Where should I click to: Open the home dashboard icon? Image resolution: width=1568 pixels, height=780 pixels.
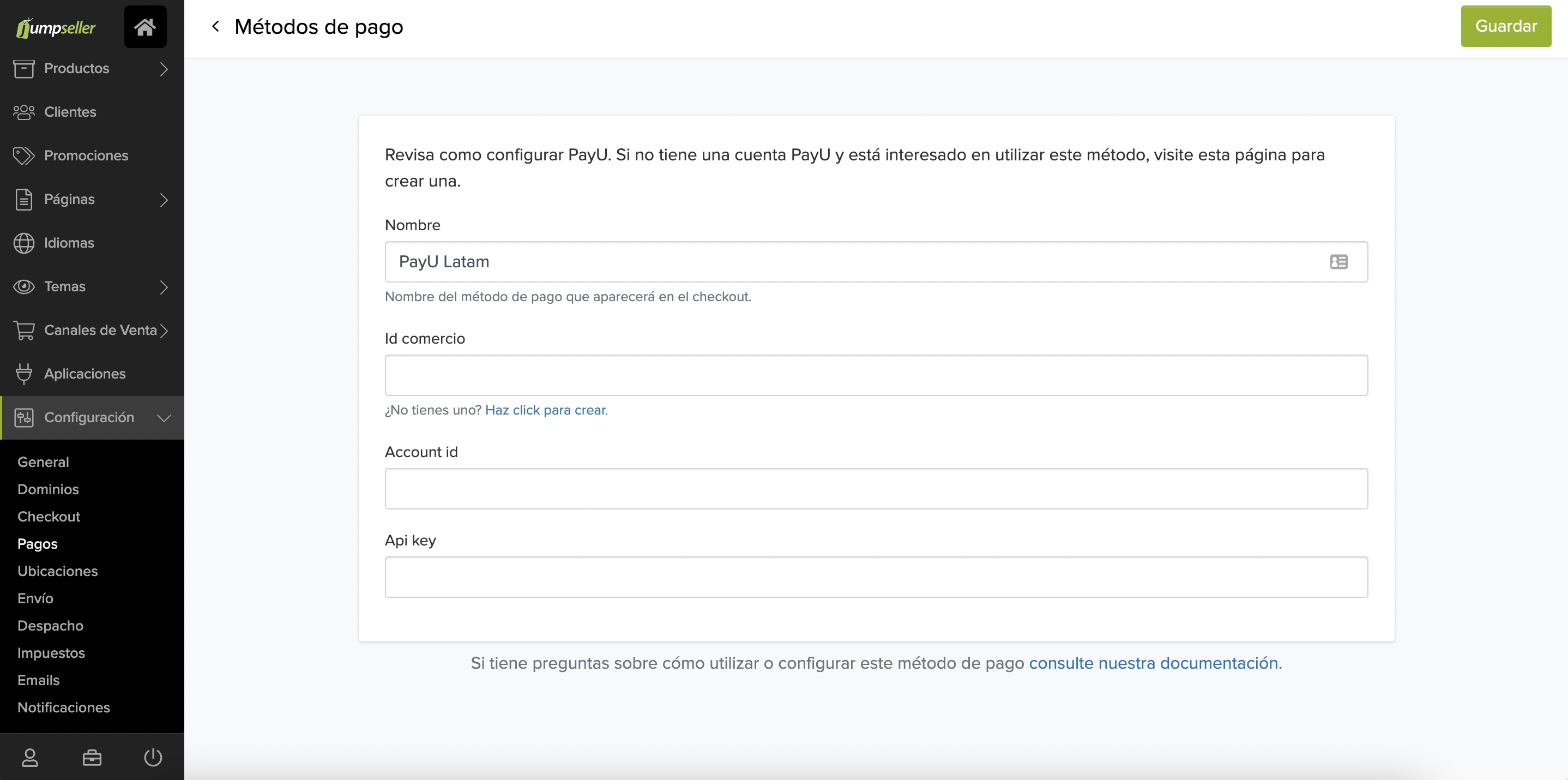click(145, 27)
